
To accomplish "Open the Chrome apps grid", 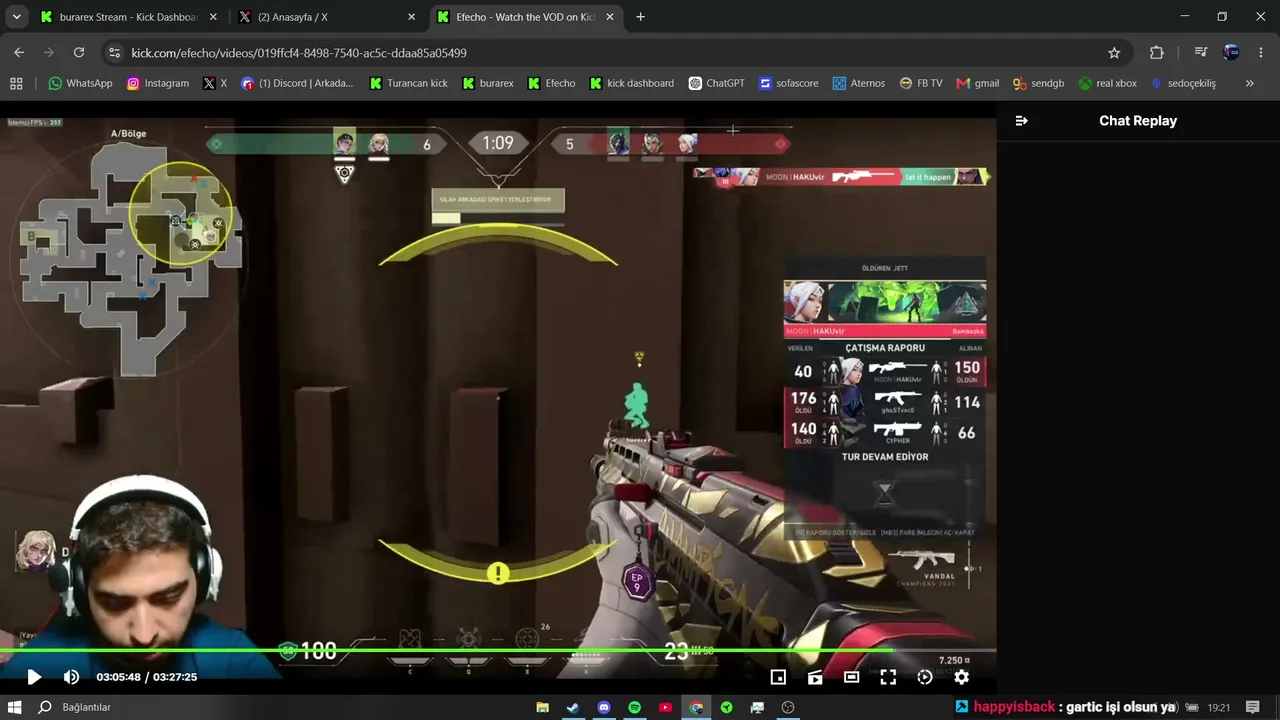I will tap(16, 83).
